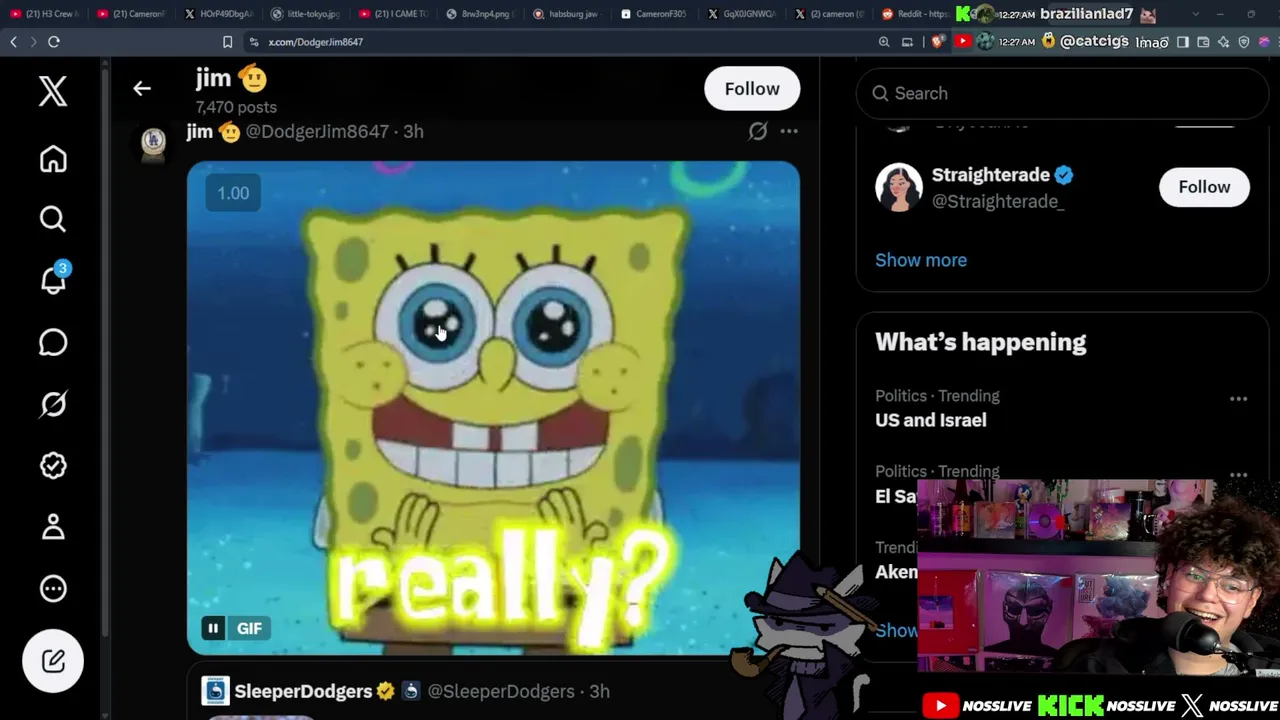This screenshot has width=1280, height=720.
Task: Open the Straighterade display name
Action: tap(991, 175)
